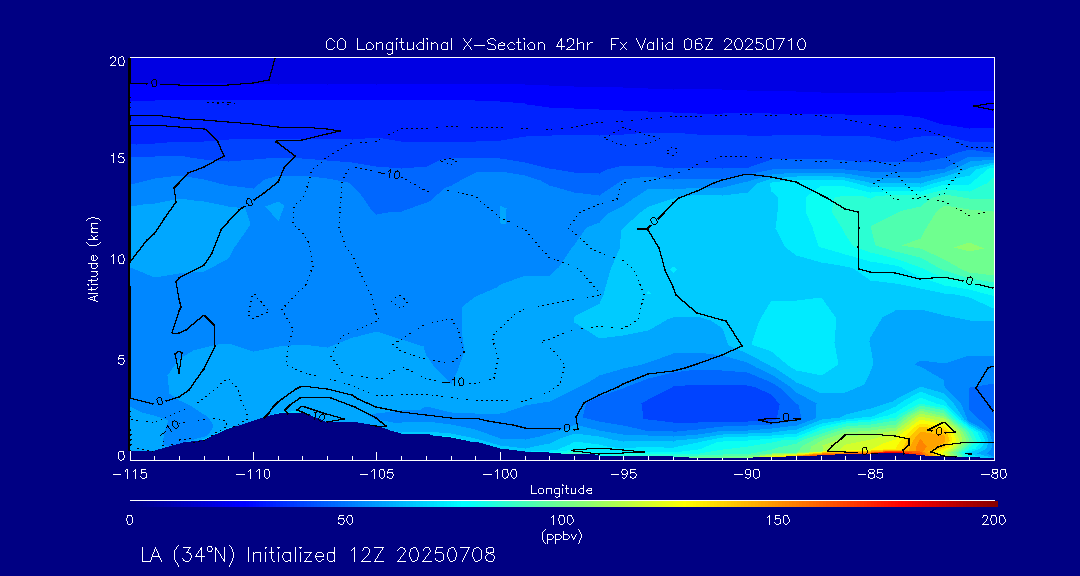Select the longitude tick label '-105'

pyautogui.click(x=376, y=475)
